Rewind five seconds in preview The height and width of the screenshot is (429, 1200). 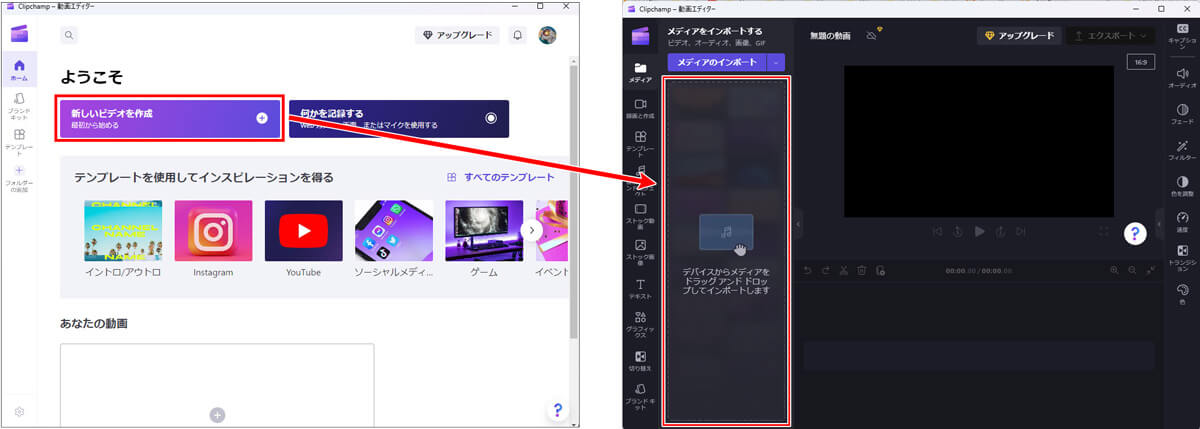tap(958, 231)
